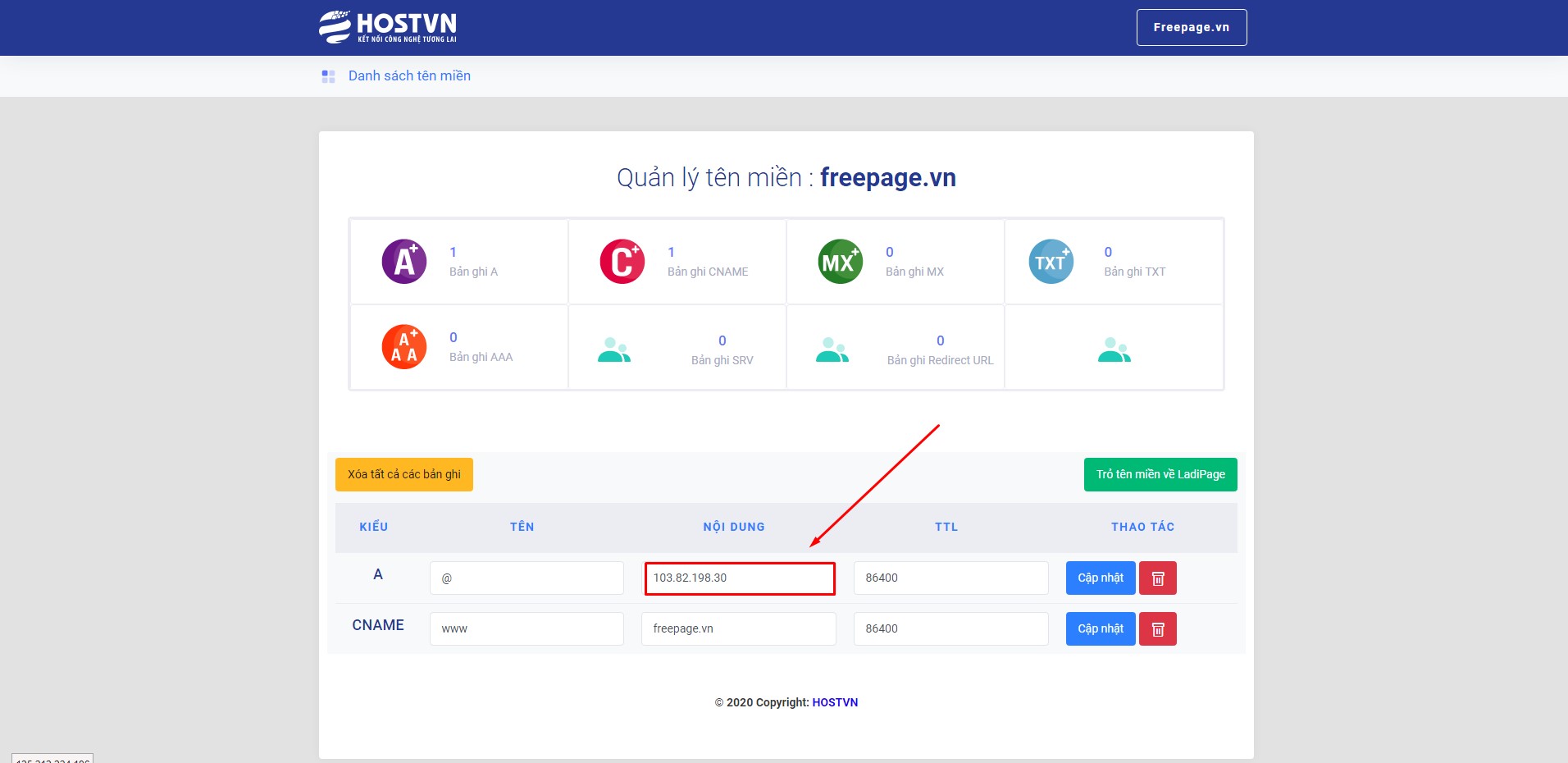Select the Bản ghi AAA label

tap(481, 357)
